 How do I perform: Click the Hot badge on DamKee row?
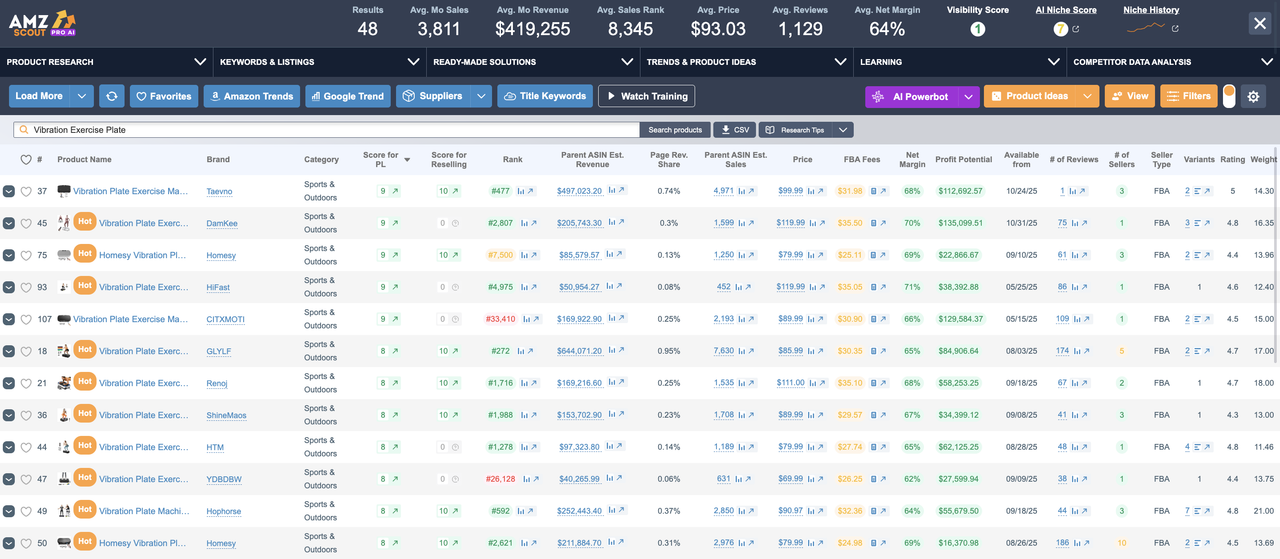(85, 223)
